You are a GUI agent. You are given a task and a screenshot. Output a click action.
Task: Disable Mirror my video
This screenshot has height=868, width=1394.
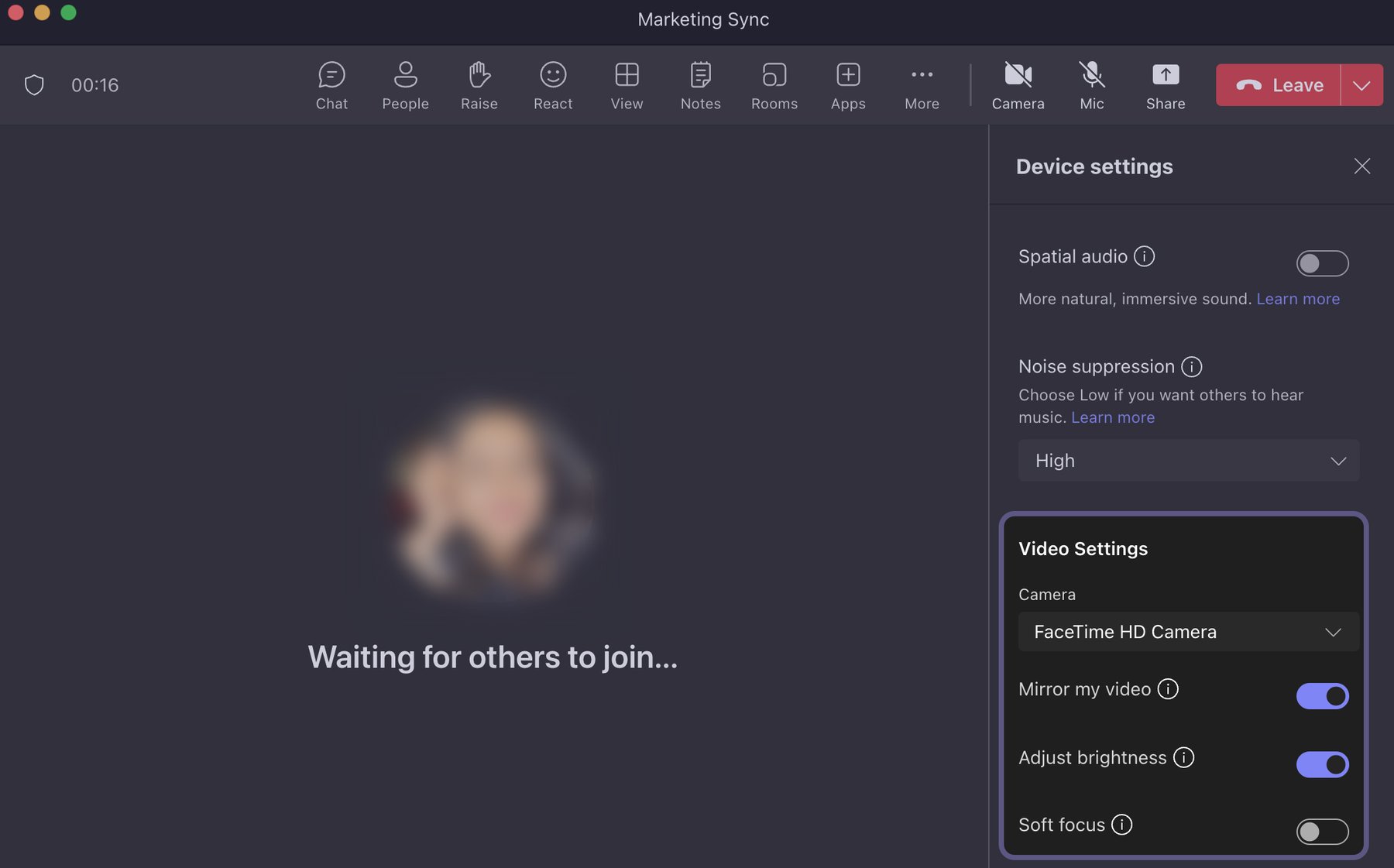pyautogui.click(x=1322, y=695)
